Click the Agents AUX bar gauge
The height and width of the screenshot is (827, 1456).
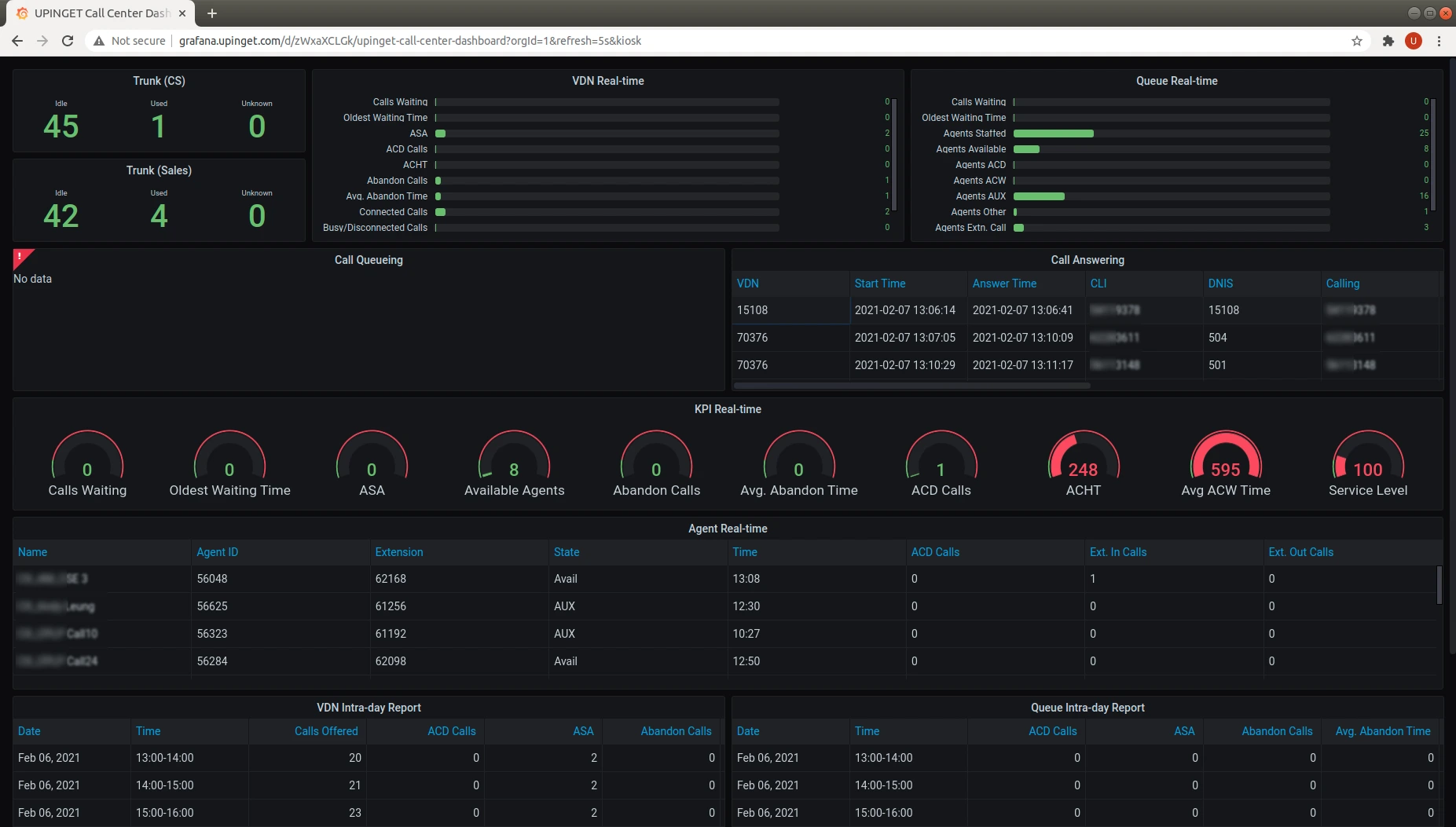click(x=1172, y=196)
